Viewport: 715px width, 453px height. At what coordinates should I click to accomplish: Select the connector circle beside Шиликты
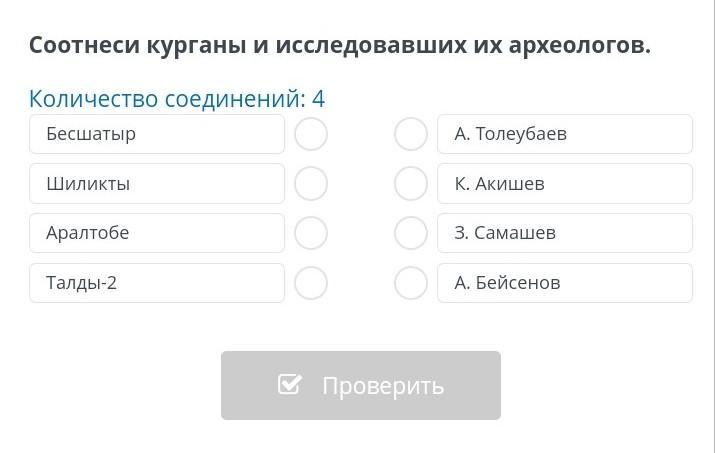click(311, 183)
